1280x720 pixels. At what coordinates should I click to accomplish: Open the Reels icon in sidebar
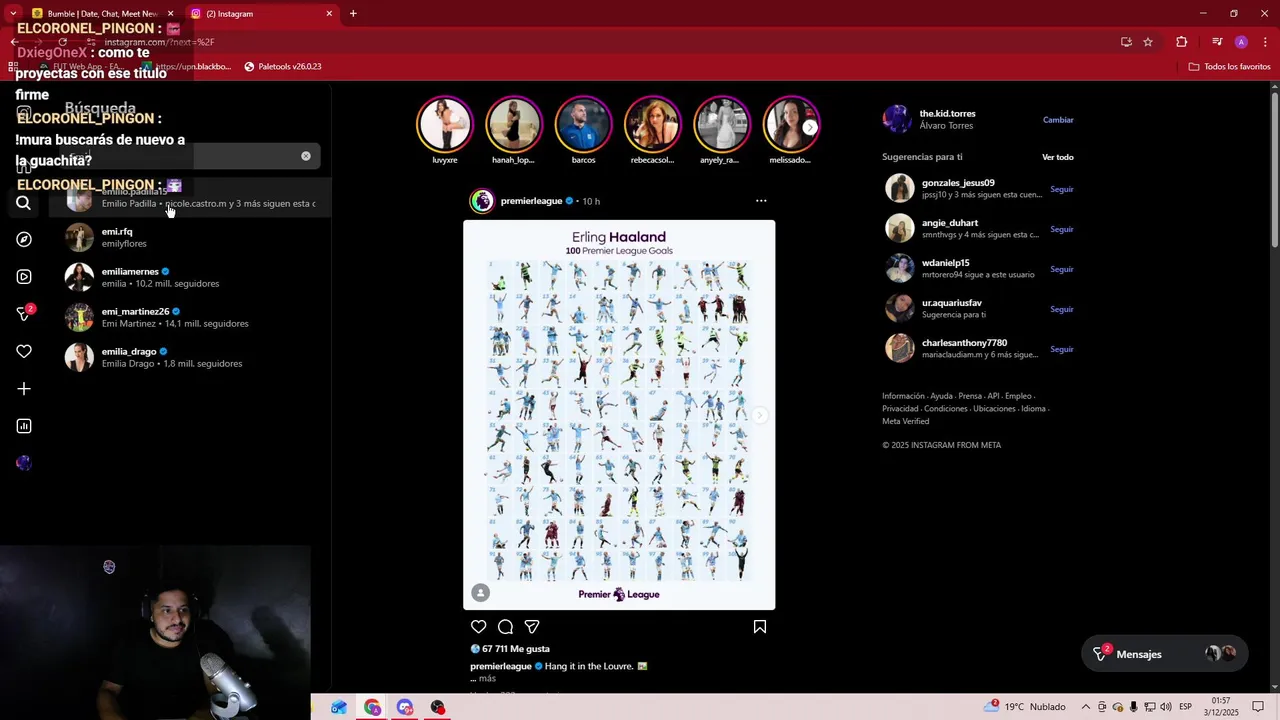tap(24, 277)
